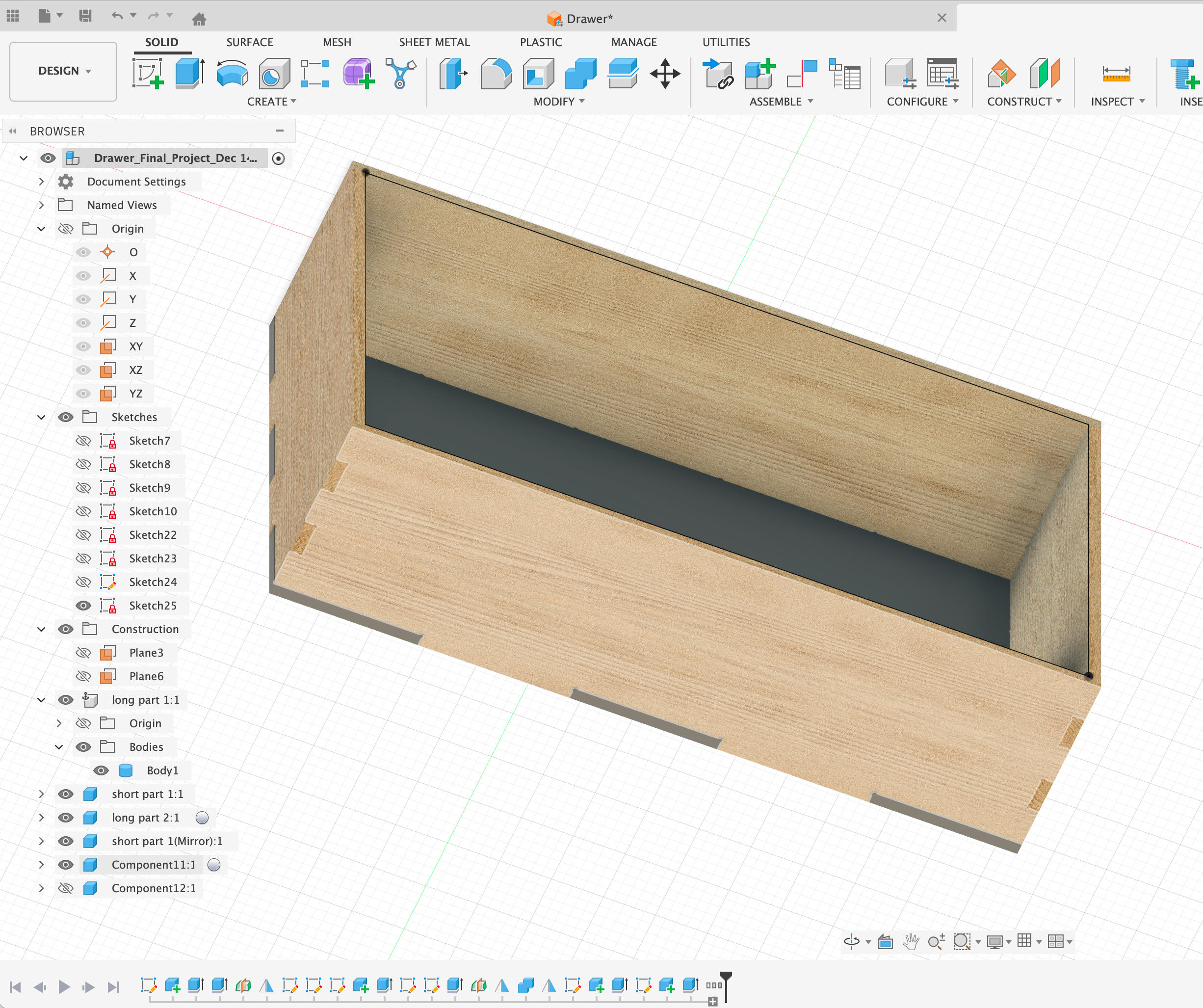This screenshot has width=1203, height=1008.
Task: Open the Orbit tool in navigation bar
Action: click(x=851, y=941)
